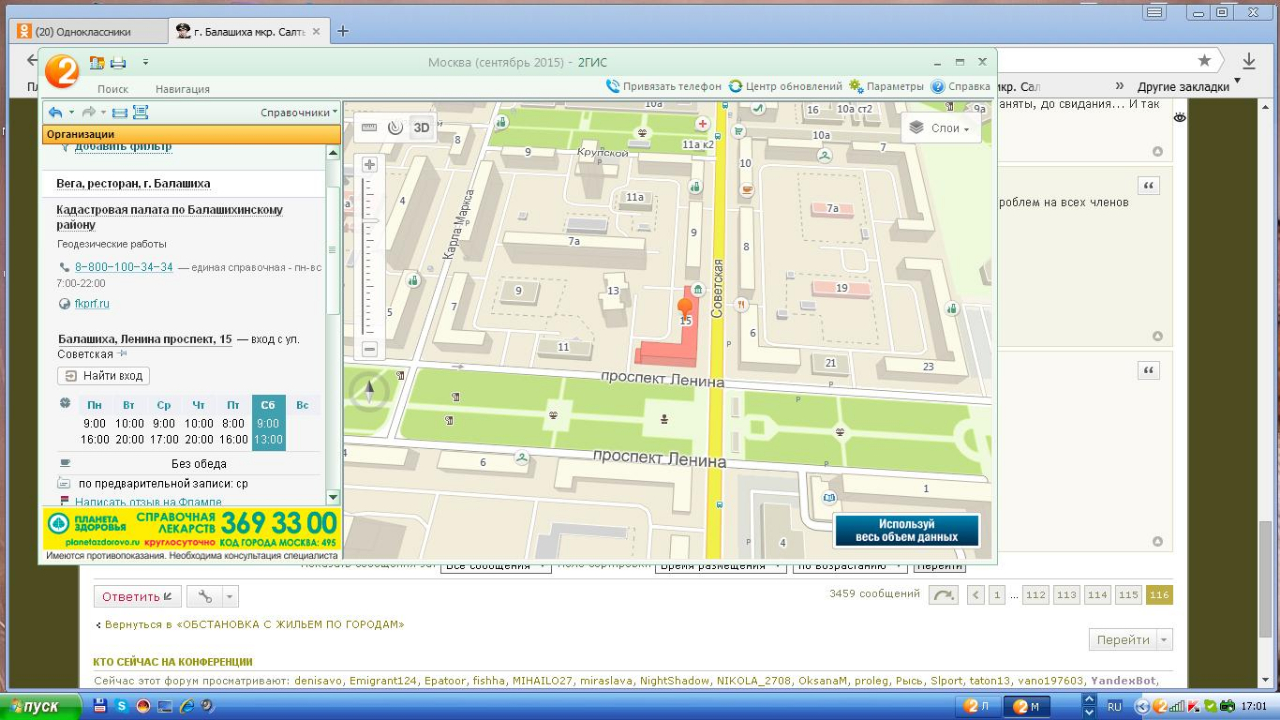The height and width of the screenshot is (720, 1280).
Task: Zoom in with the map plus button
Action: 369,165
